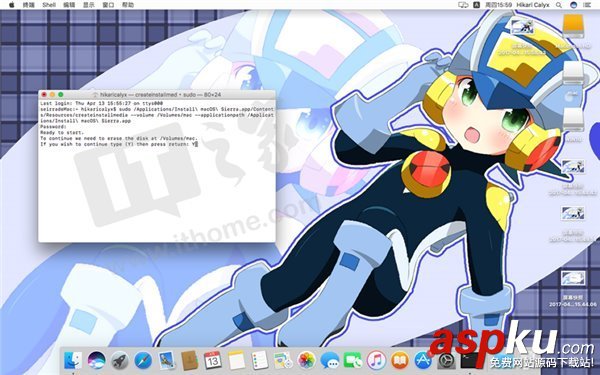Viewport: 600px width, 375px height.
Task: Open Calendar icon showing 13
Action: (x=213, y=360)
